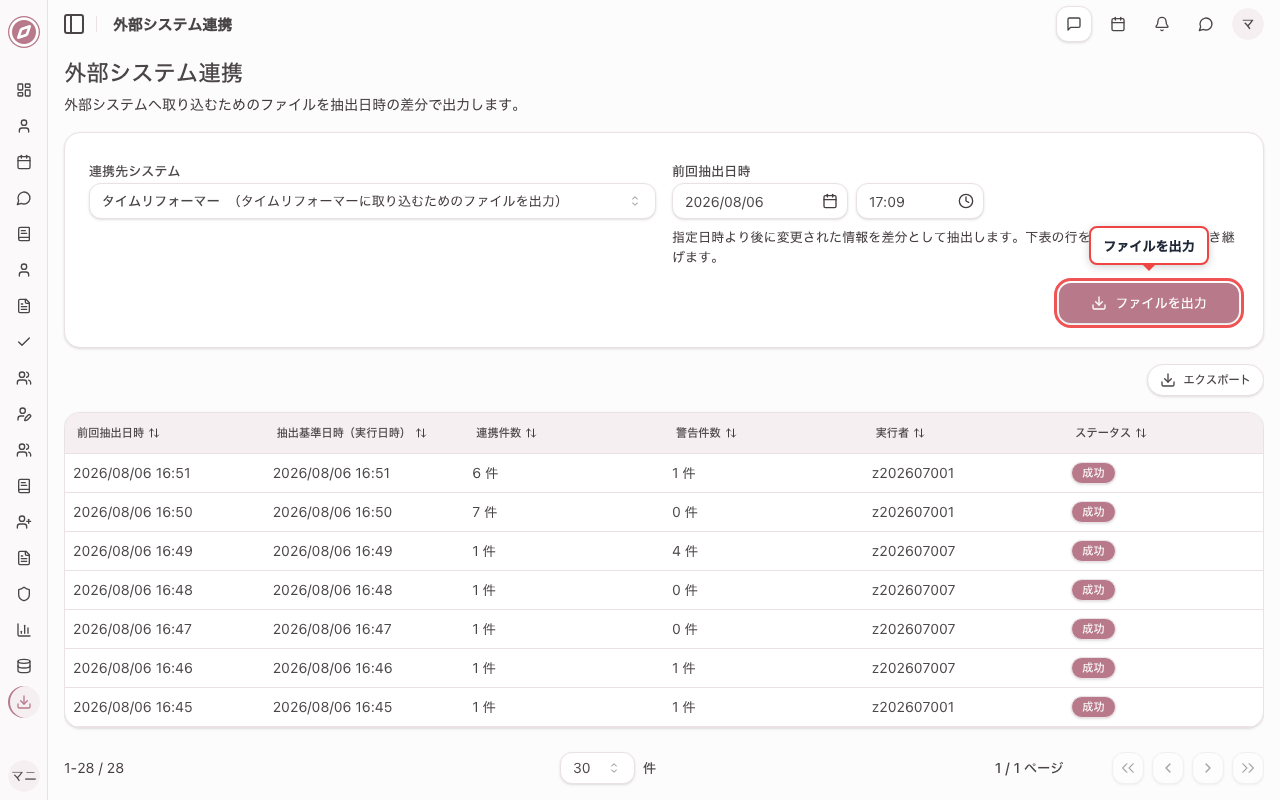This screenshot has height=800, width=1280.
Task: Click 成功 badge in the 16:51 row
Action: click(1093, 473)
